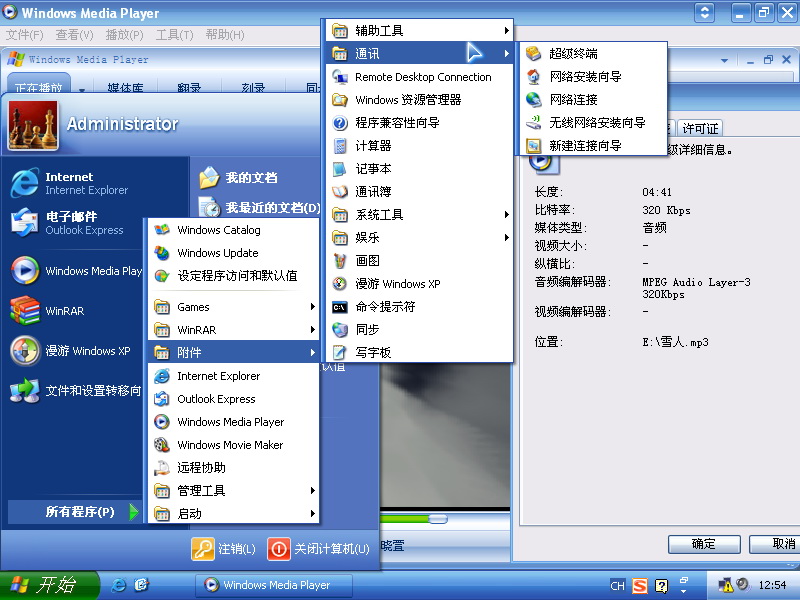Start 无线网络安装向导 icon
This screenshot has width=800, height=600.
pos(533,122)
